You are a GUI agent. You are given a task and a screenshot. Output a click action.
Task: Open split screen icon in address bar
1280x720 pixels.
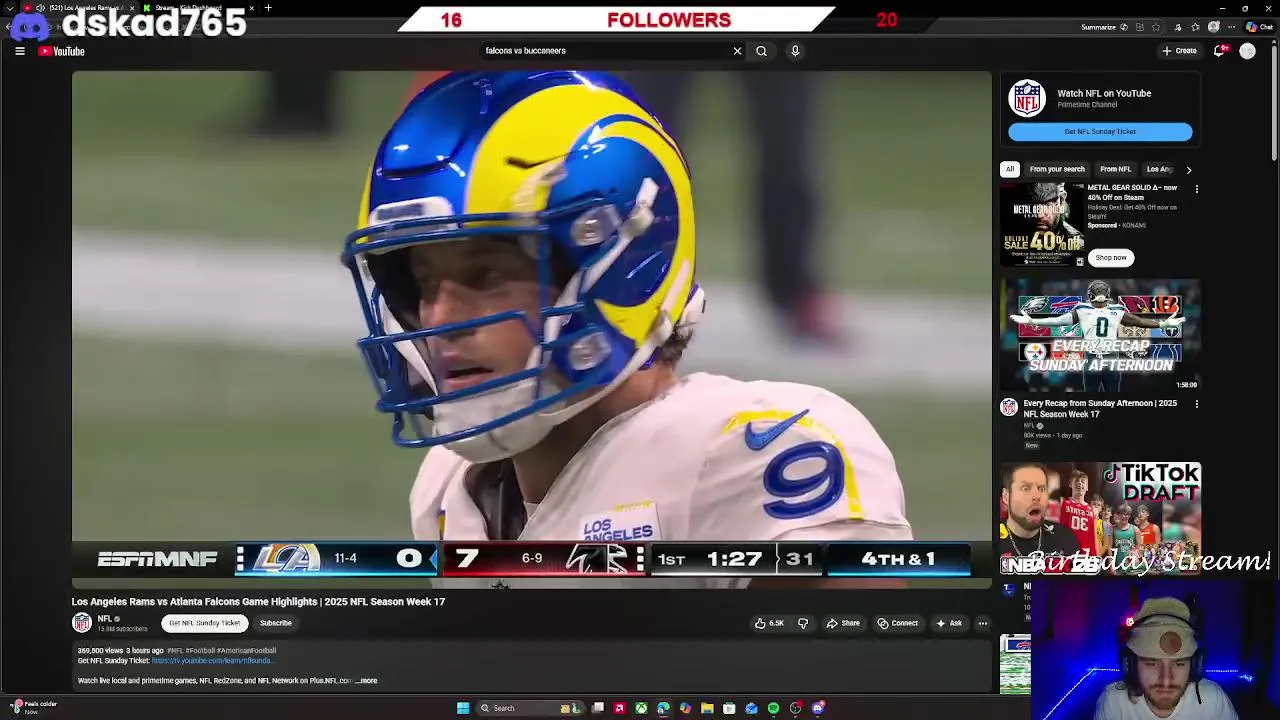(1140, 27)
